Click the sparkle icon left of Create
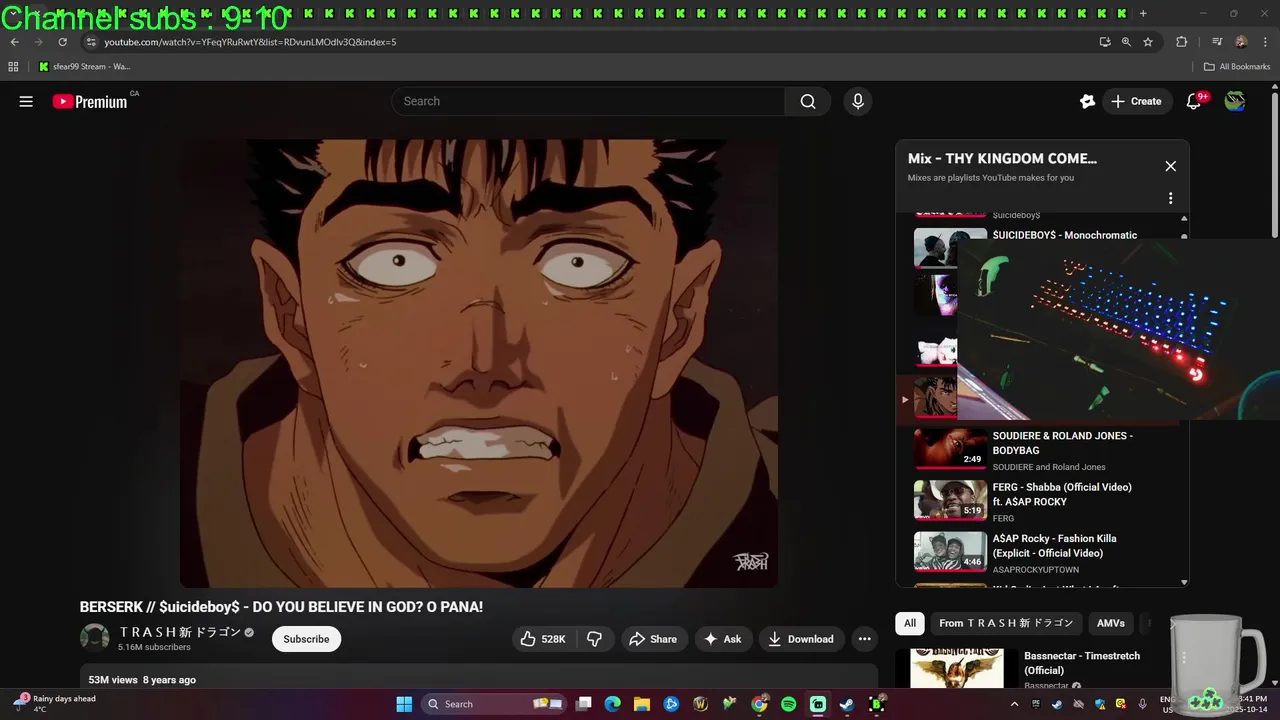This screenshot has height=720, width=1280. (x=1087, y=101)
